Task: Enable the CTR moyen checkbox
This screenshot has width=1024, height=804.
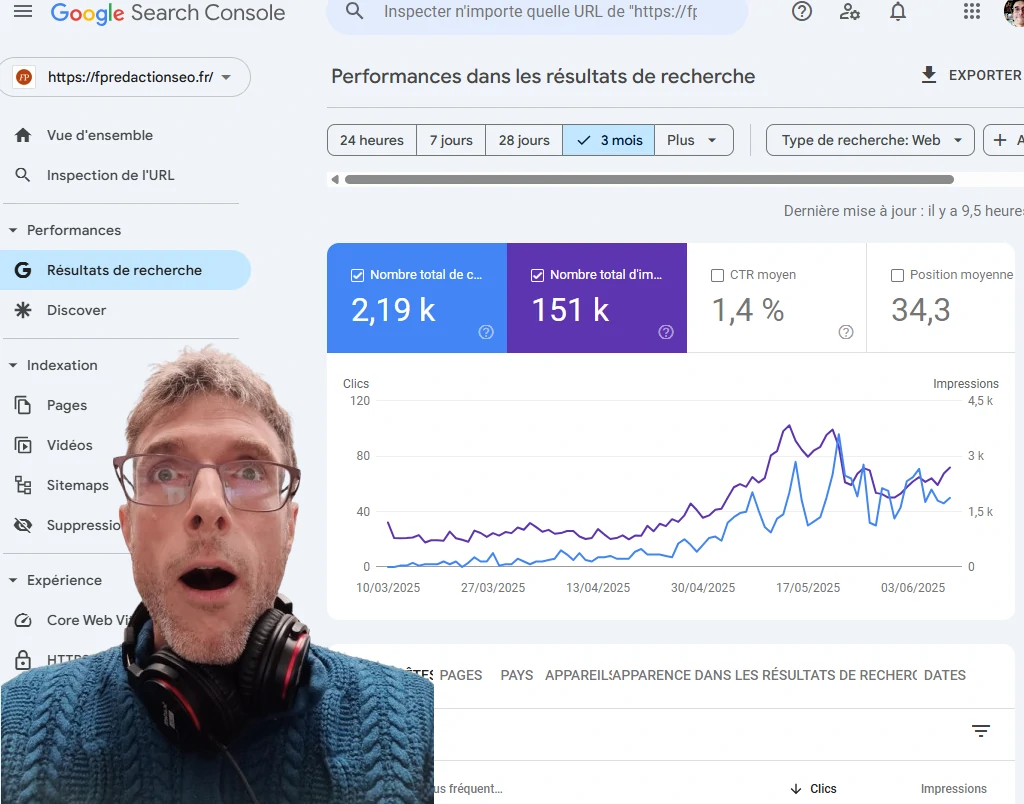Action: click(x=717, y=276)
